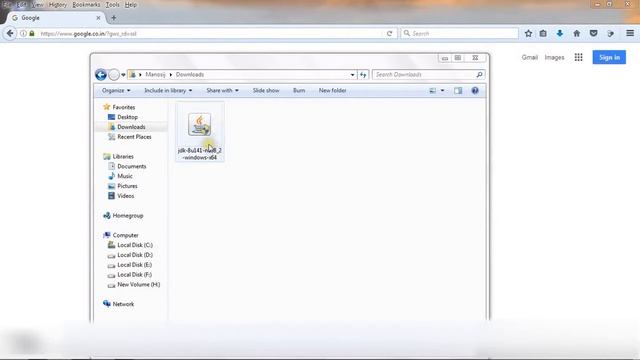Open the Tools menu
640x360 pixels.
pos(112,5)
